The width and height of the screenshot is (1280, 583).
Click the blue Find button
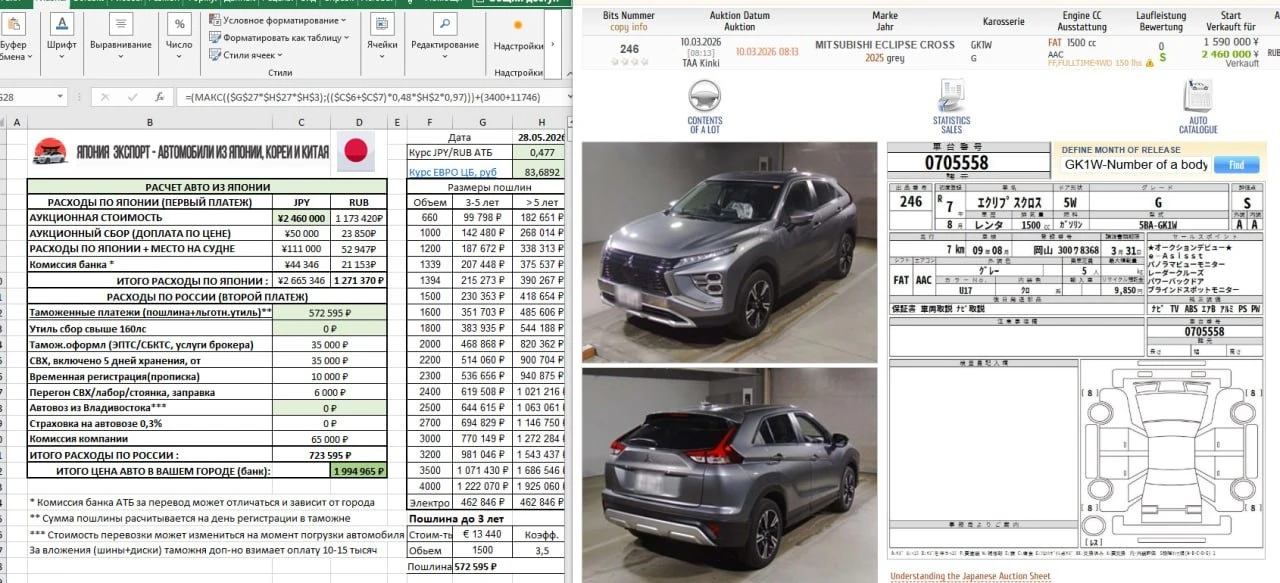pos(1236,165)
